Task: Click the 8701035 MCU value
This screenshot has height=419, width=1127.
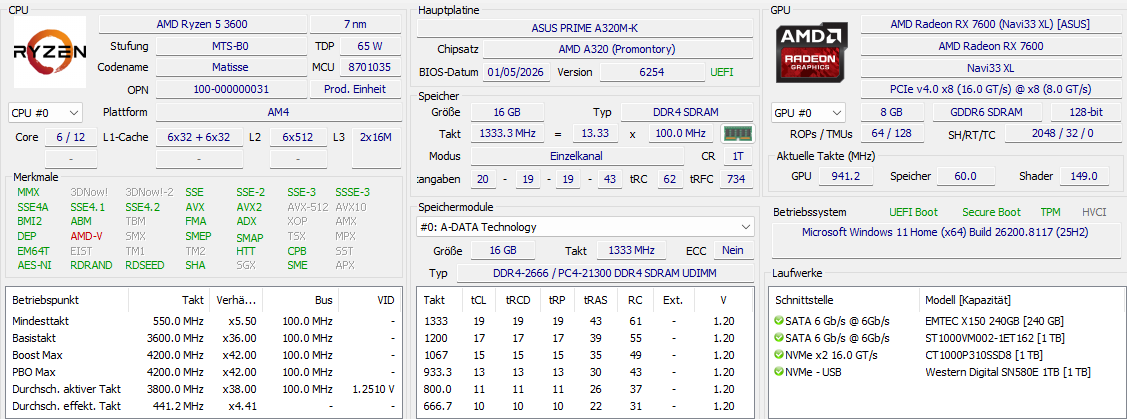Action: click(369, 68)
